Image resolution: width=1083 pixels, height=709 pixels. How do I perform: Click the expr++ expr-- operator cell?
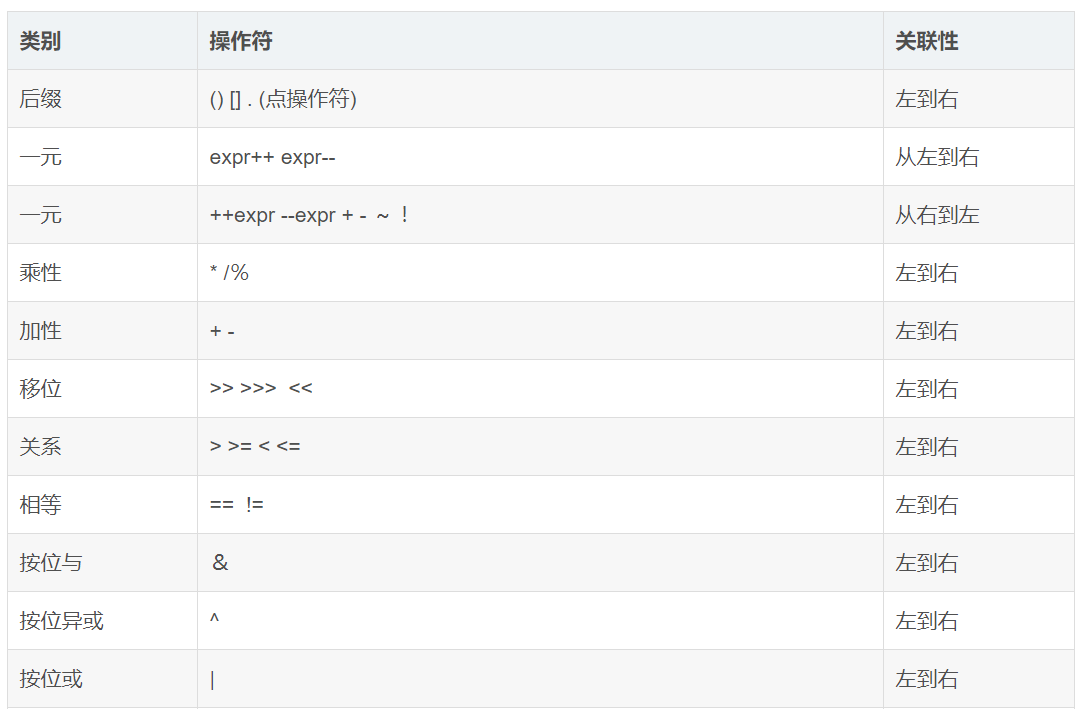pyautogui.click(x=540, y=157)
